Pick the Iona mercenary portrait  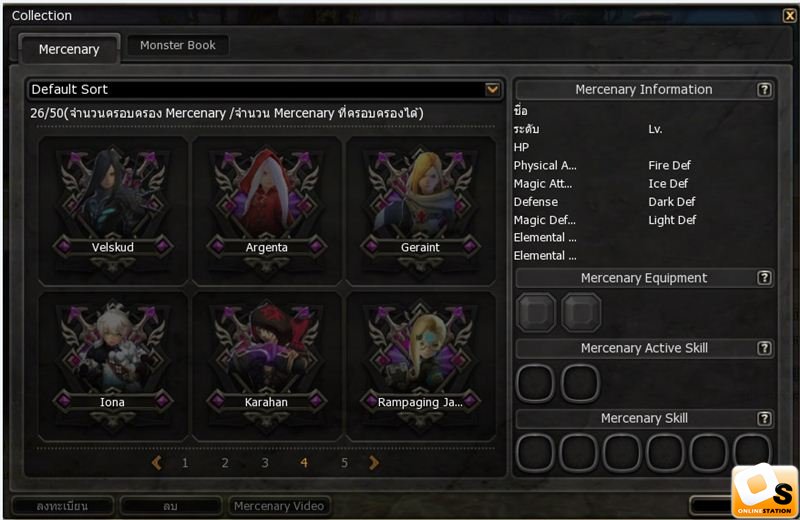click(113, 365)
